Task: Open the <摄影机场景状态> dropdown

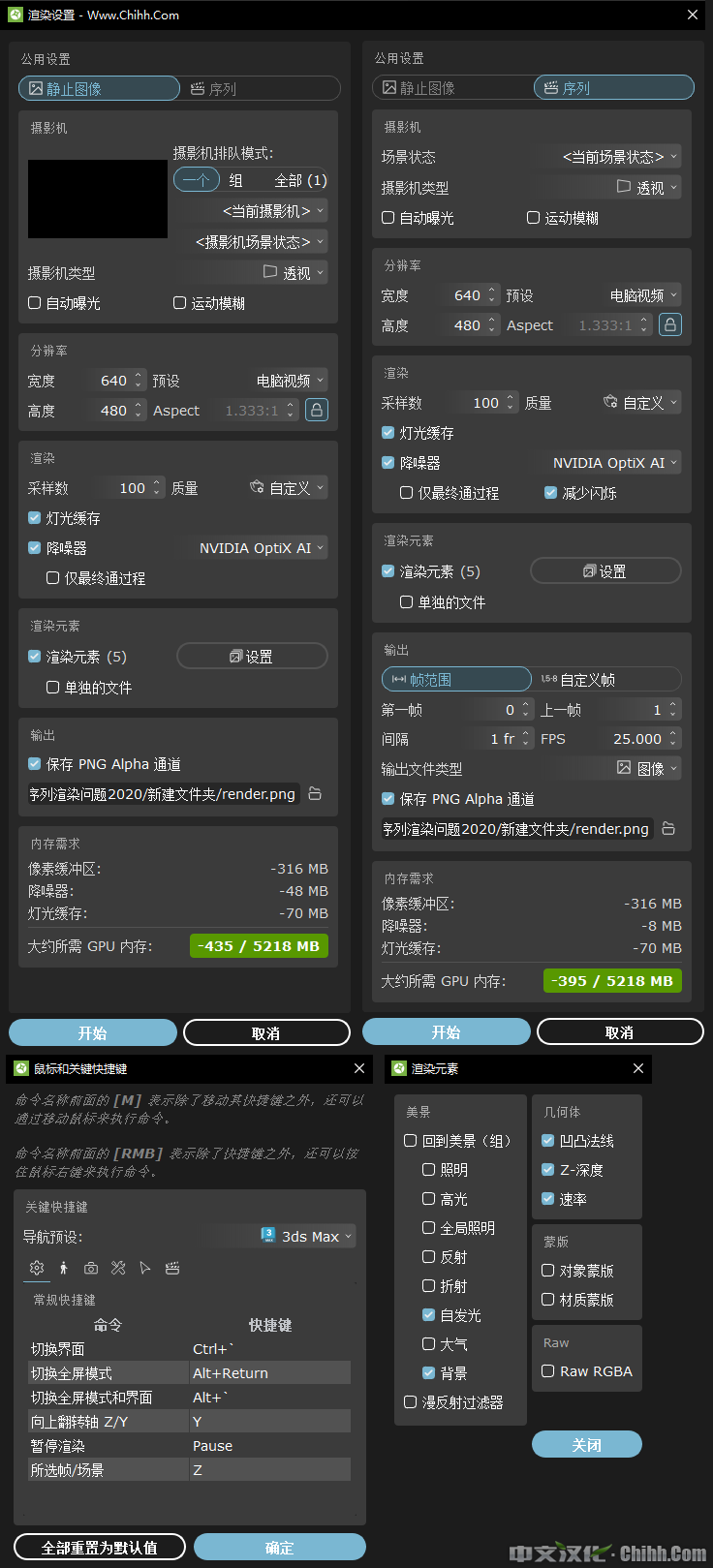Action: point(251,242)
